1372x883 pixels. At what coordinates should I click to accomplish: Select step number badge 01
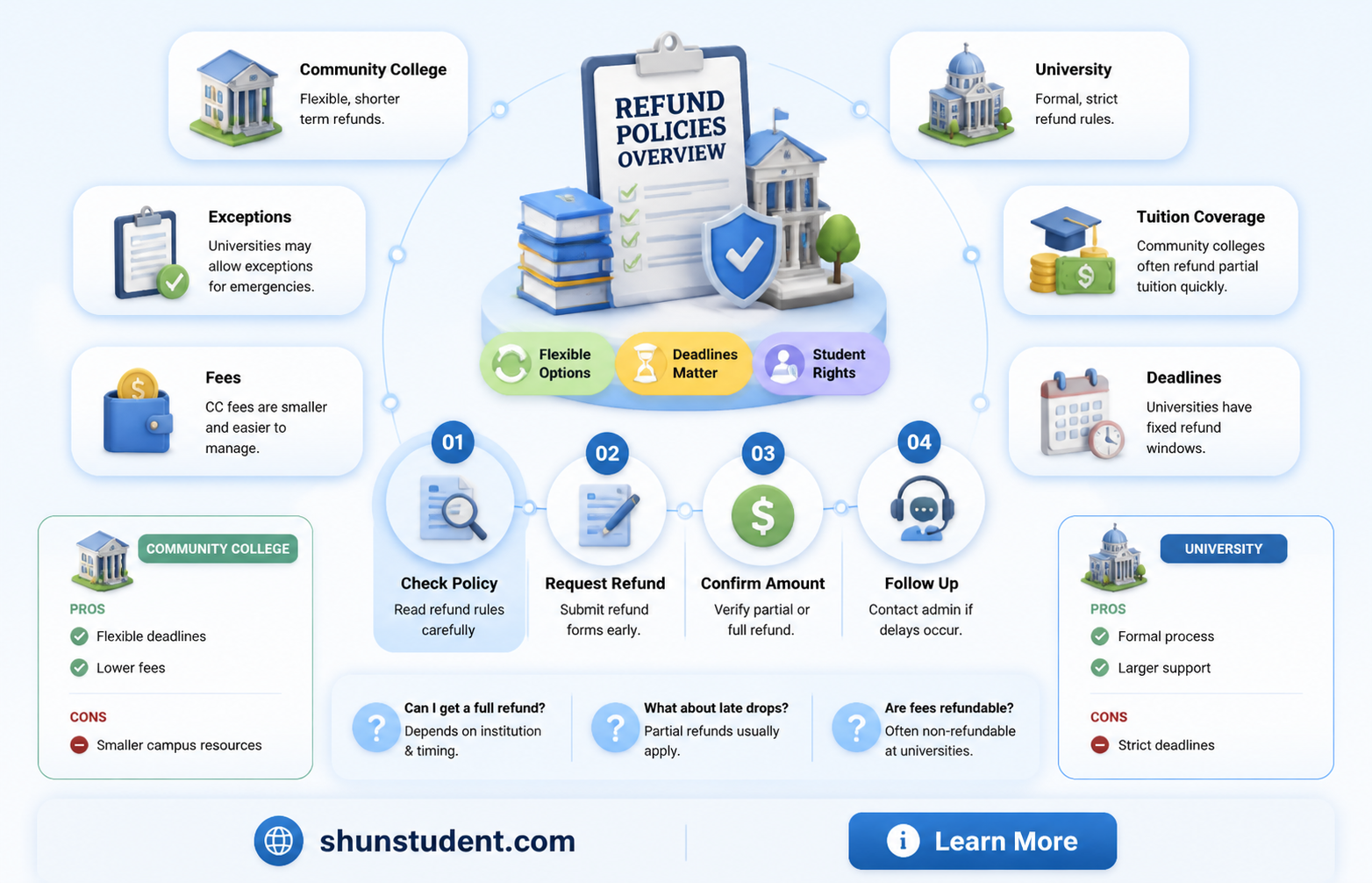tap(453, 442)
